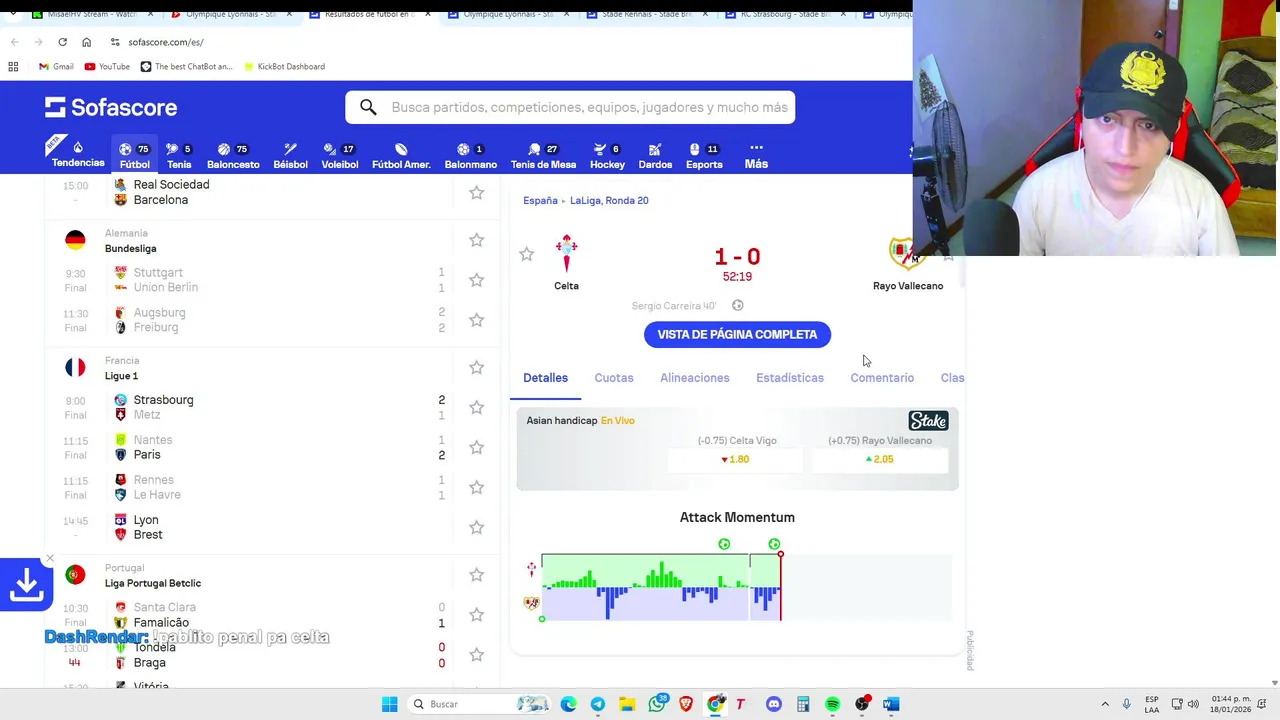The width and height of the screenshot is (1280, 720).
Task: Favorite the Liga Portugal Betclic star
Action: [476, 575]
